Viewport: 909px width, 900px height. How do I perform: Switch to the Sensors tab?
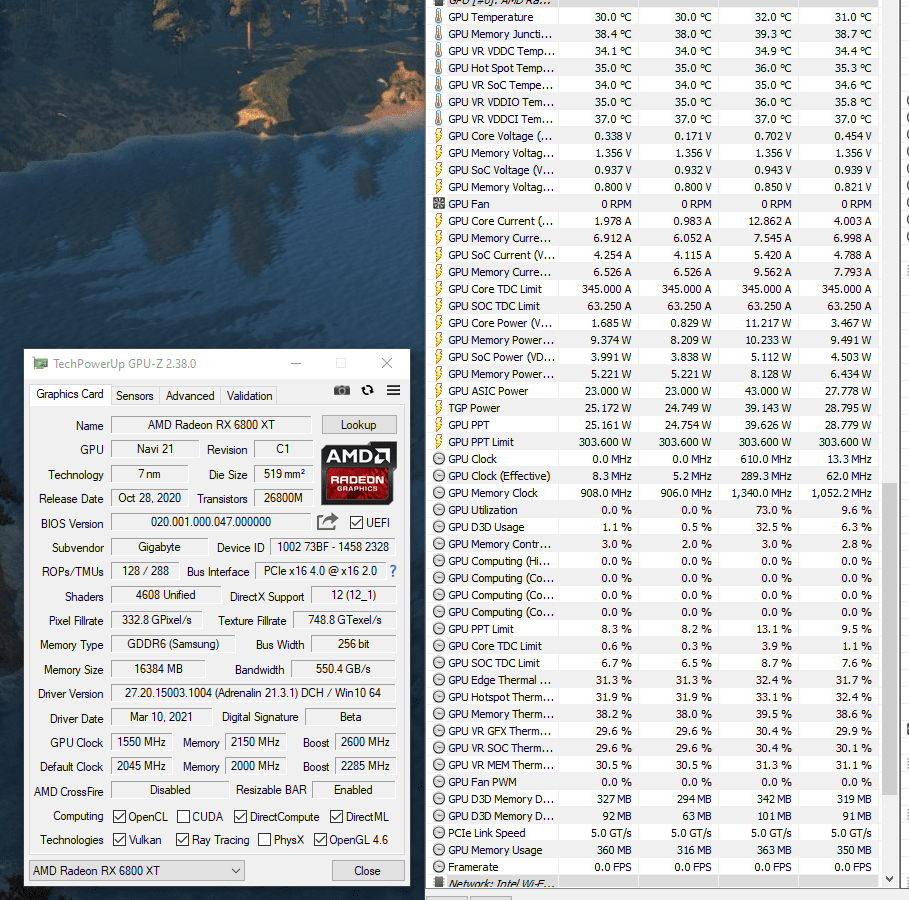tap(134, 395)
